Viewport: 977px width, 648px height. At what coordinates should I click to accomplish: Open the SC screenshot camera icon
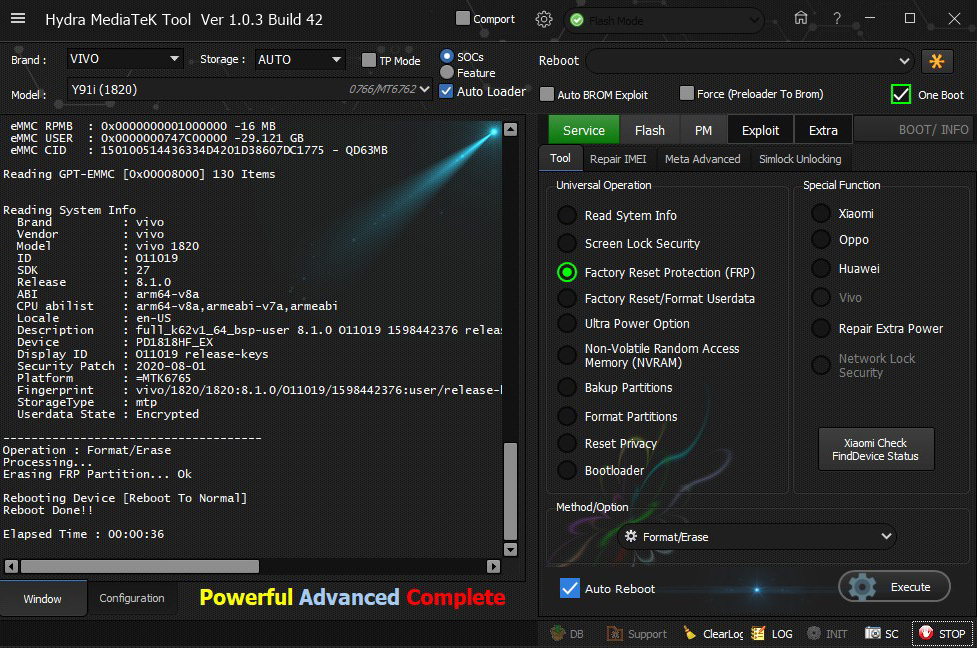pyautogui.click(x=873, y=633)
